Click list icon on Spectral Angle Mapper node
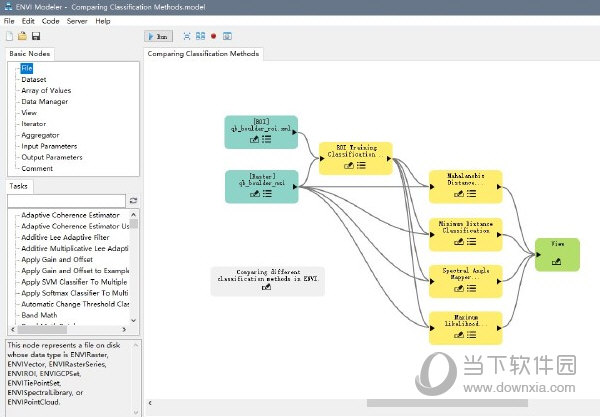 coord(471,288)
